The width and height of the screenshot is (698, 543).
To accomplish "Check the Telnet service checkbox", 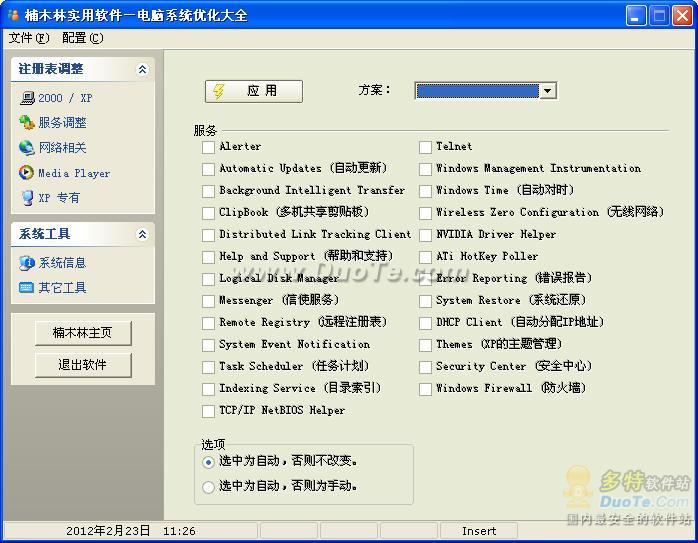I will [425, 147].
